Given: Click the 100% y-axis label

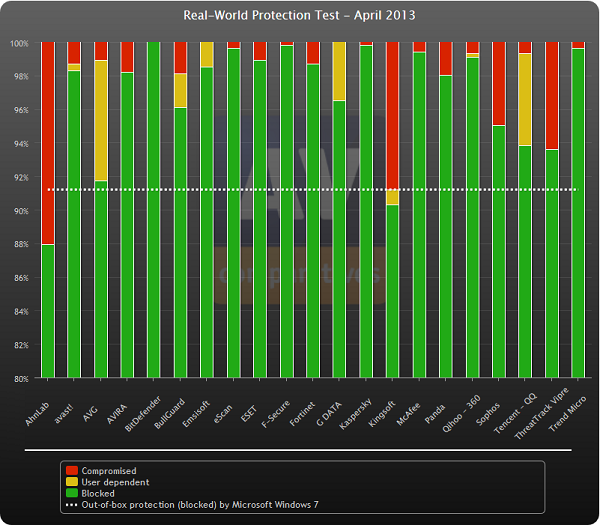Looking at the screenshot, I should pos(20,43).
